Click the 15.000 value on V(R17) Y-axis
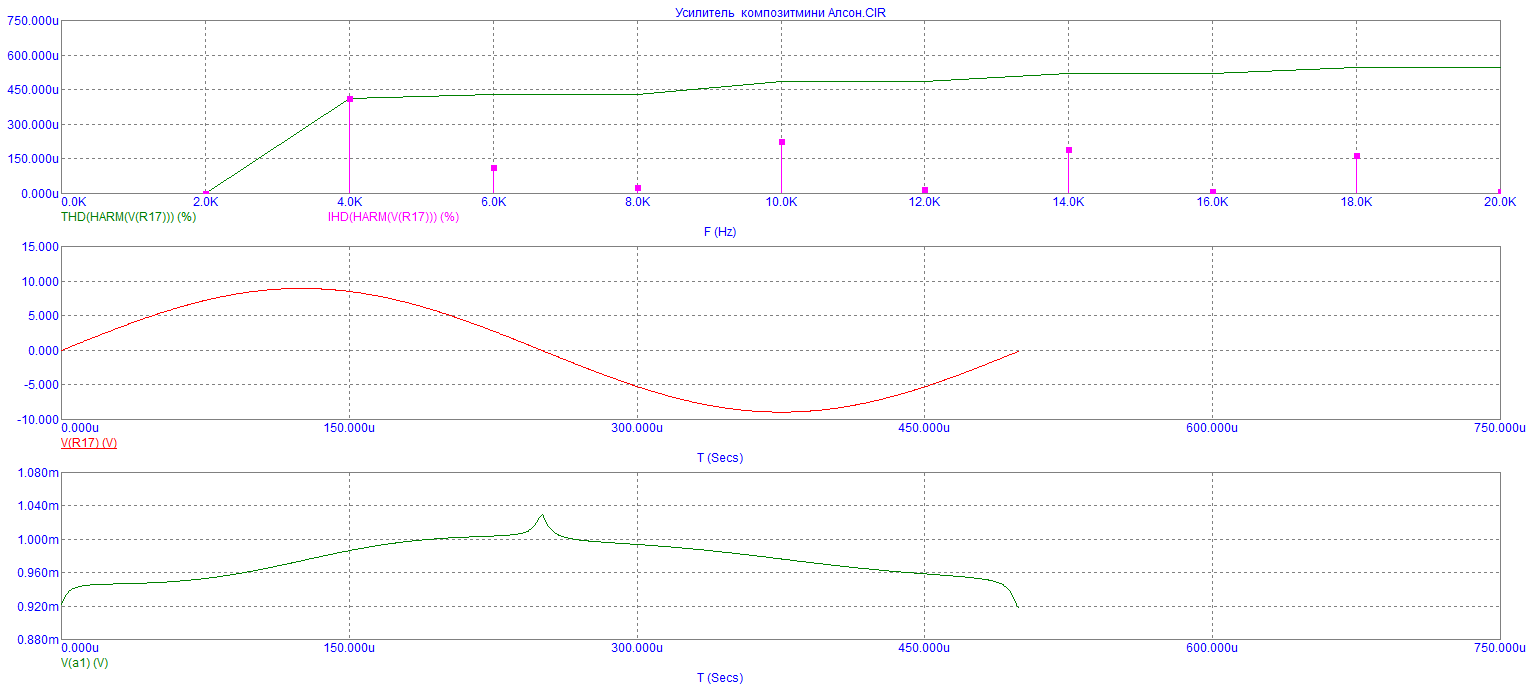Viewport: 1532px width, 700px height. point(38,247)
